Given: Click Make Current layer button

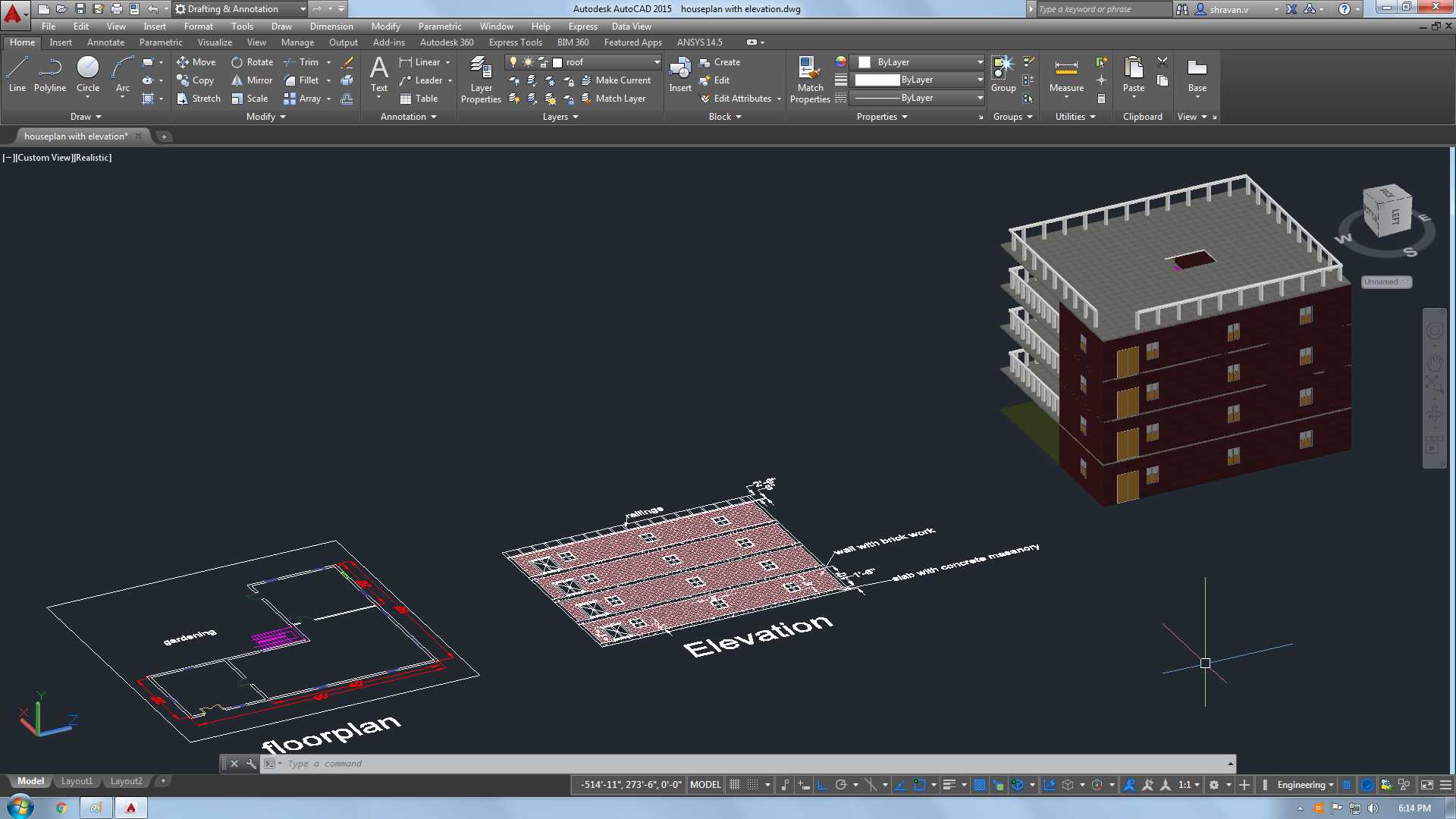Looking at the screenshot, I should [616, 80].
